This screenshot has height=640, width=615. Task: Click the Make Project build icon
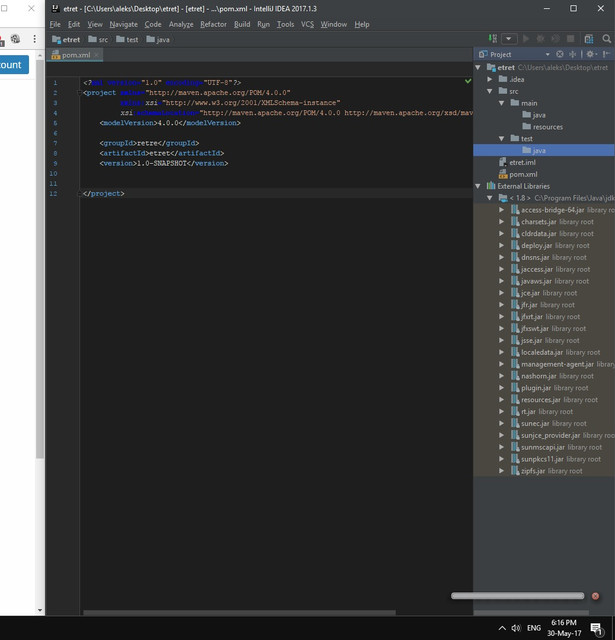[493, 39]
